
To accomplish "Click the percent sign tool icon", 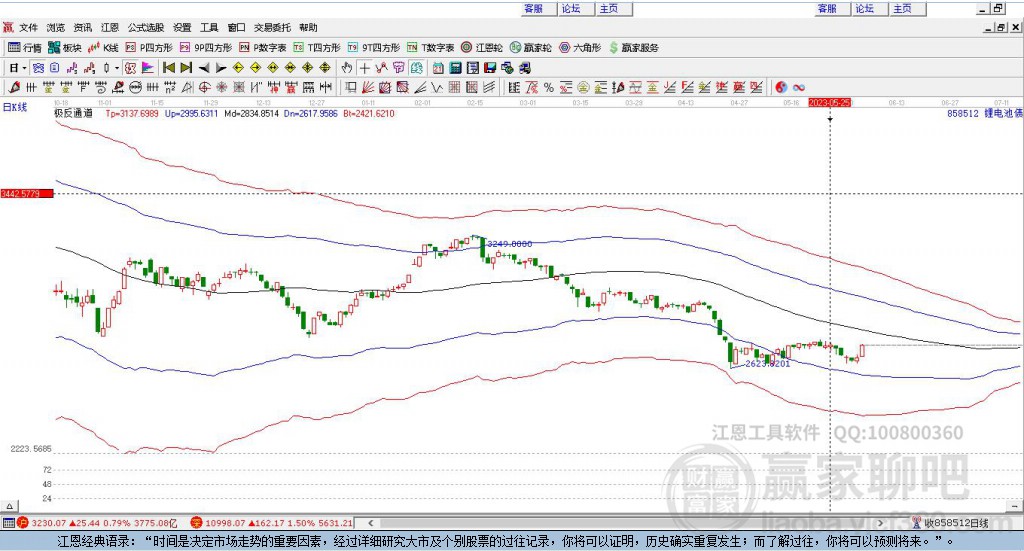I will tap(549, 87).
